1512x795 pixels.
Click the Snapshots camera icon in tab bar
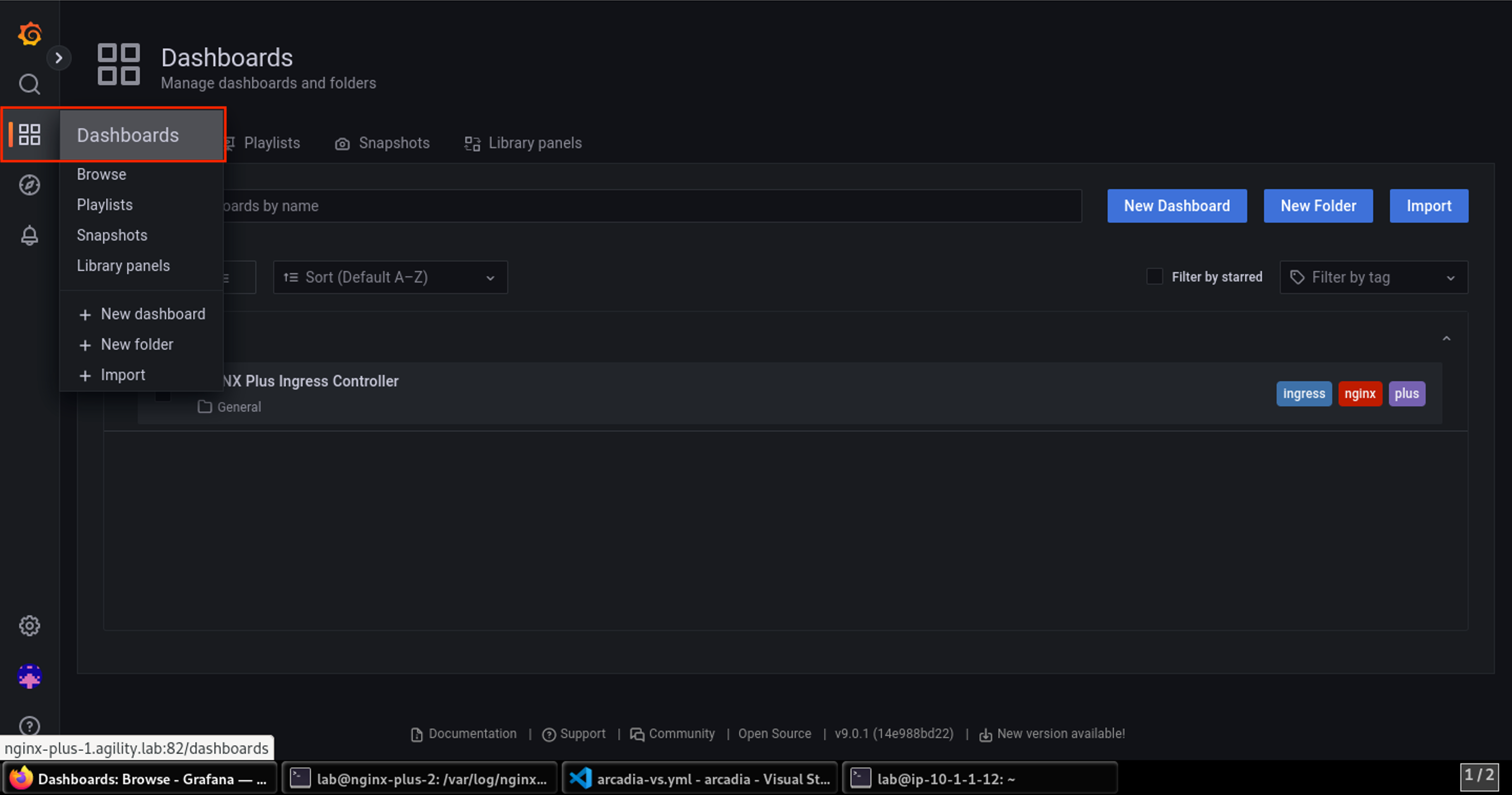pyautogui.click(x=342, y=144)
